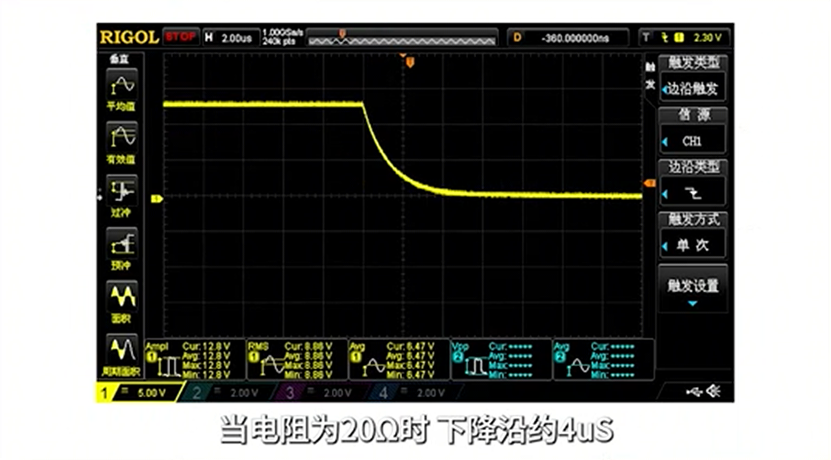Open the 触发类型 边沿触发 trigger type menu
The image size is (831, 460).
click(693, 78)
